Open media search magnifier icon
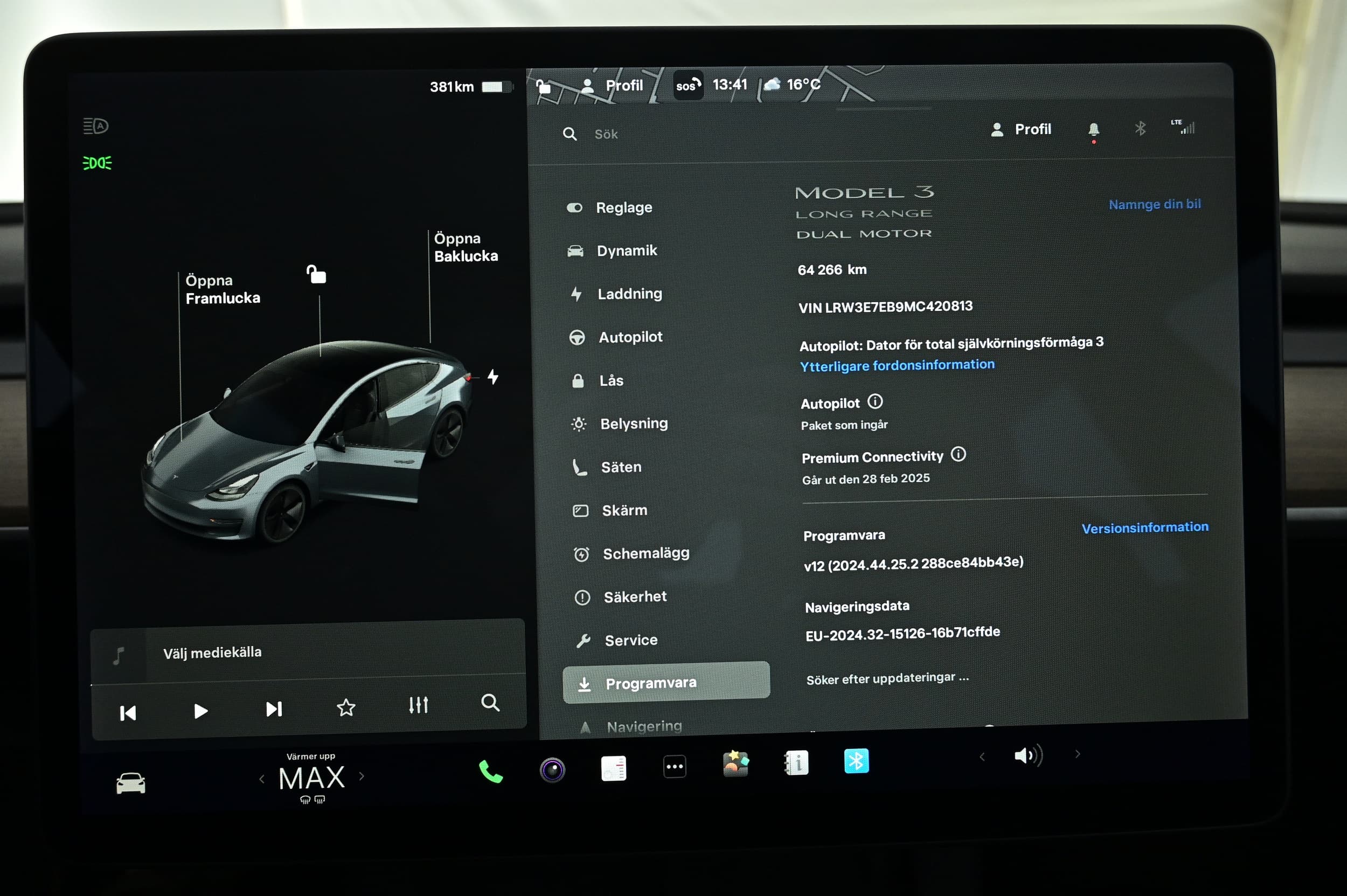The width and height of the screenshot is (1347, 896). (x=490, y=702)
